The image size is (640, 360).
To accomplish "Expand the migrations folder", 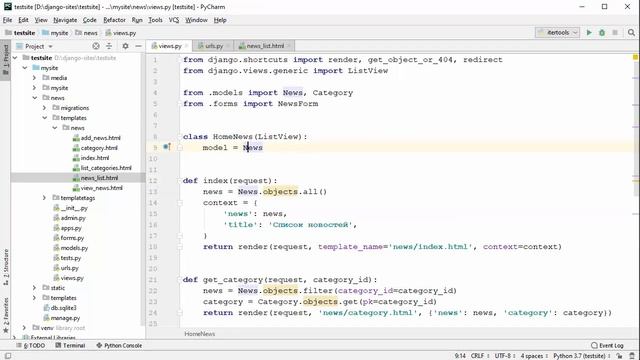I will click(44, 108).
